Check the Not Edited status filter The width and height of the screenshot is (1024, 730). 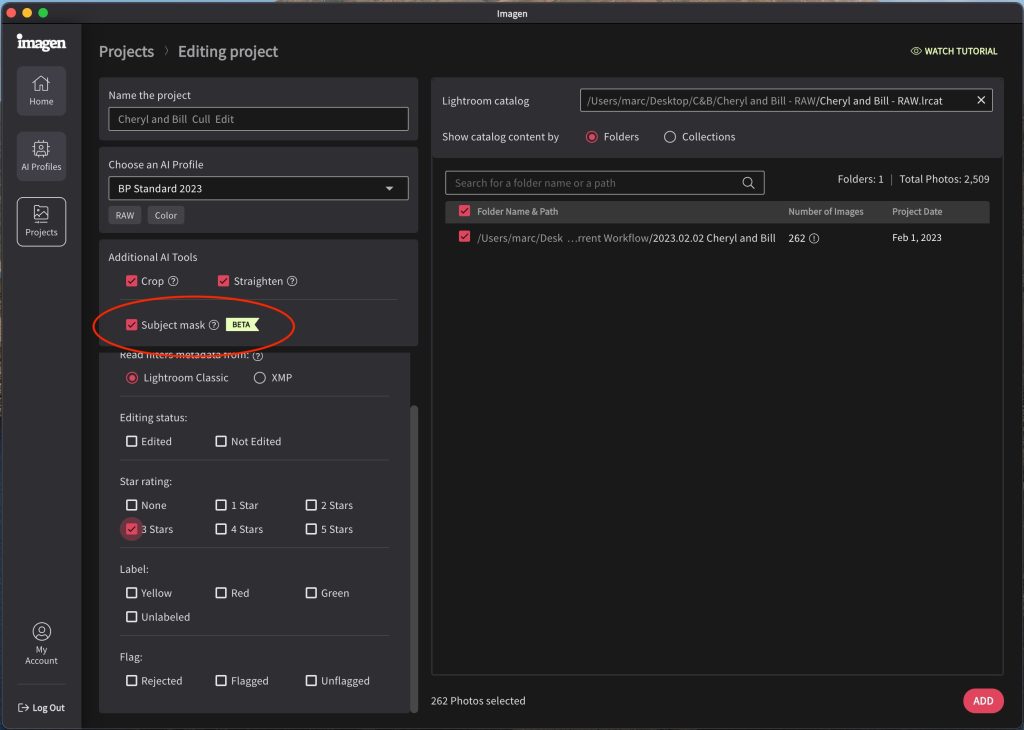point(221,441)
